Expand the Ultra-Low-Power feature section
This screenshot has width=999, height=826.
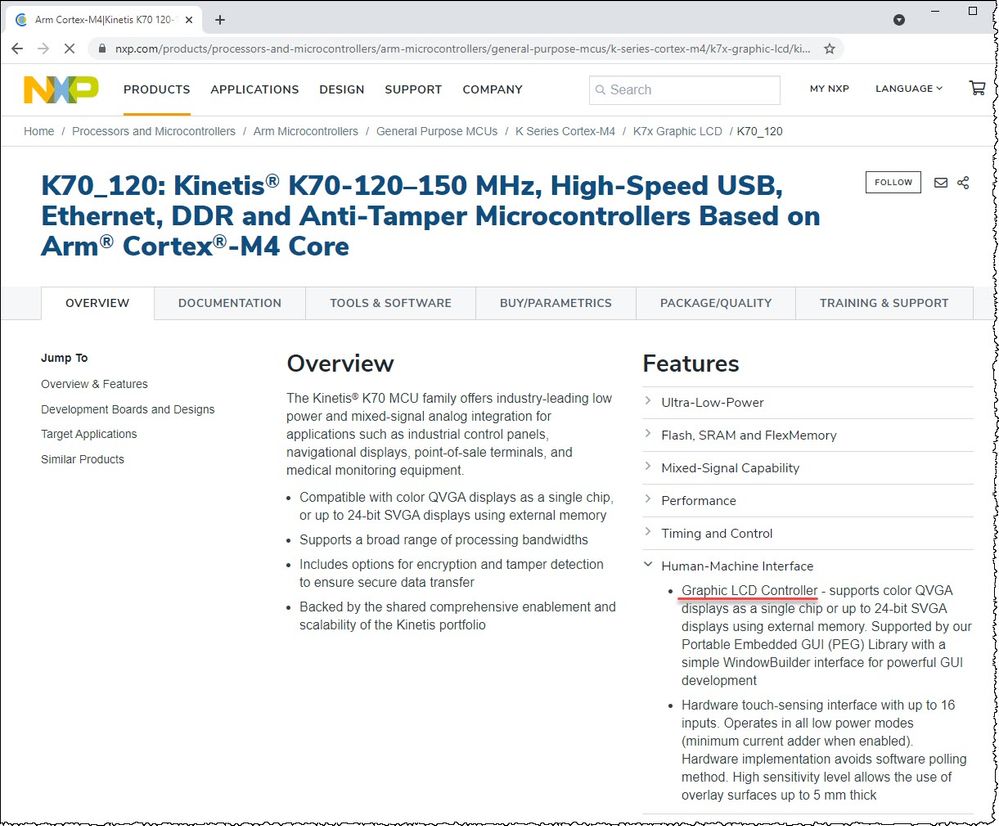coord(808,402)
